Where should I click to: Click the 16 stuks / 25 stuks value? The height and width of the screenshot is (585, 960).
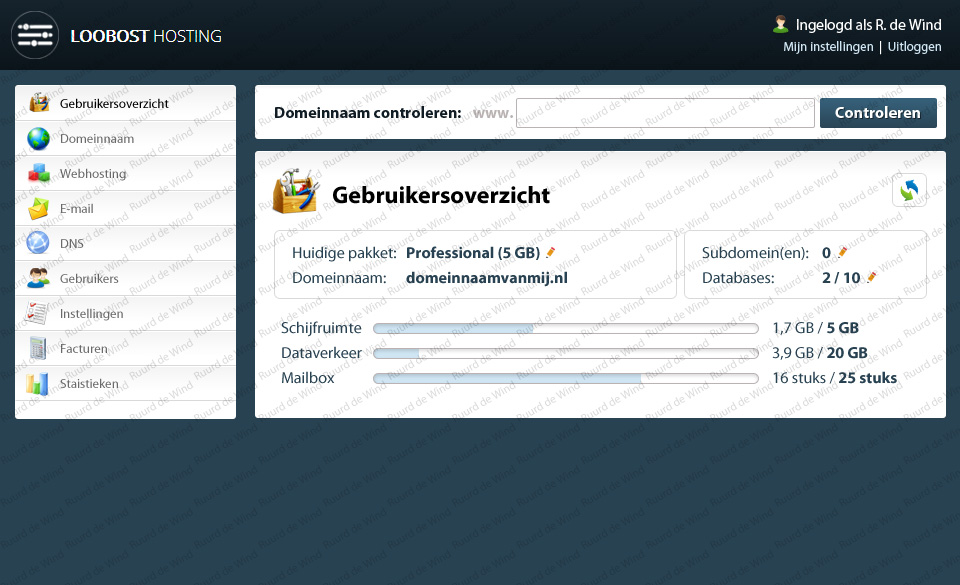(834, 378)
